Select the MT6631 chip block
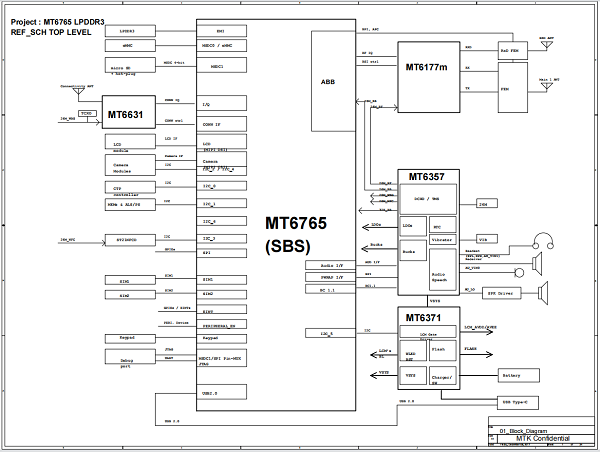 tap(126, 116)
